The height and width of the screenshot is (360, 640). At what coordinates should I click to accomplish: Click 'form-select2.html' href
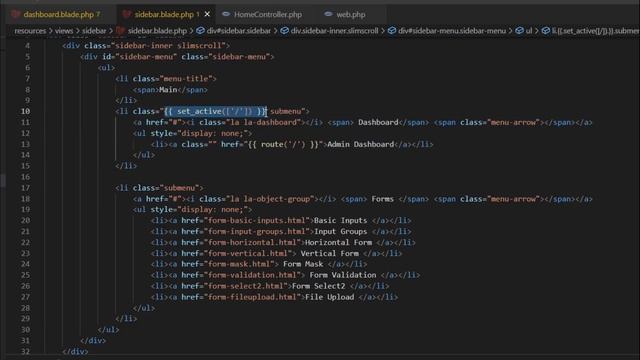click(x=247, y=287)
